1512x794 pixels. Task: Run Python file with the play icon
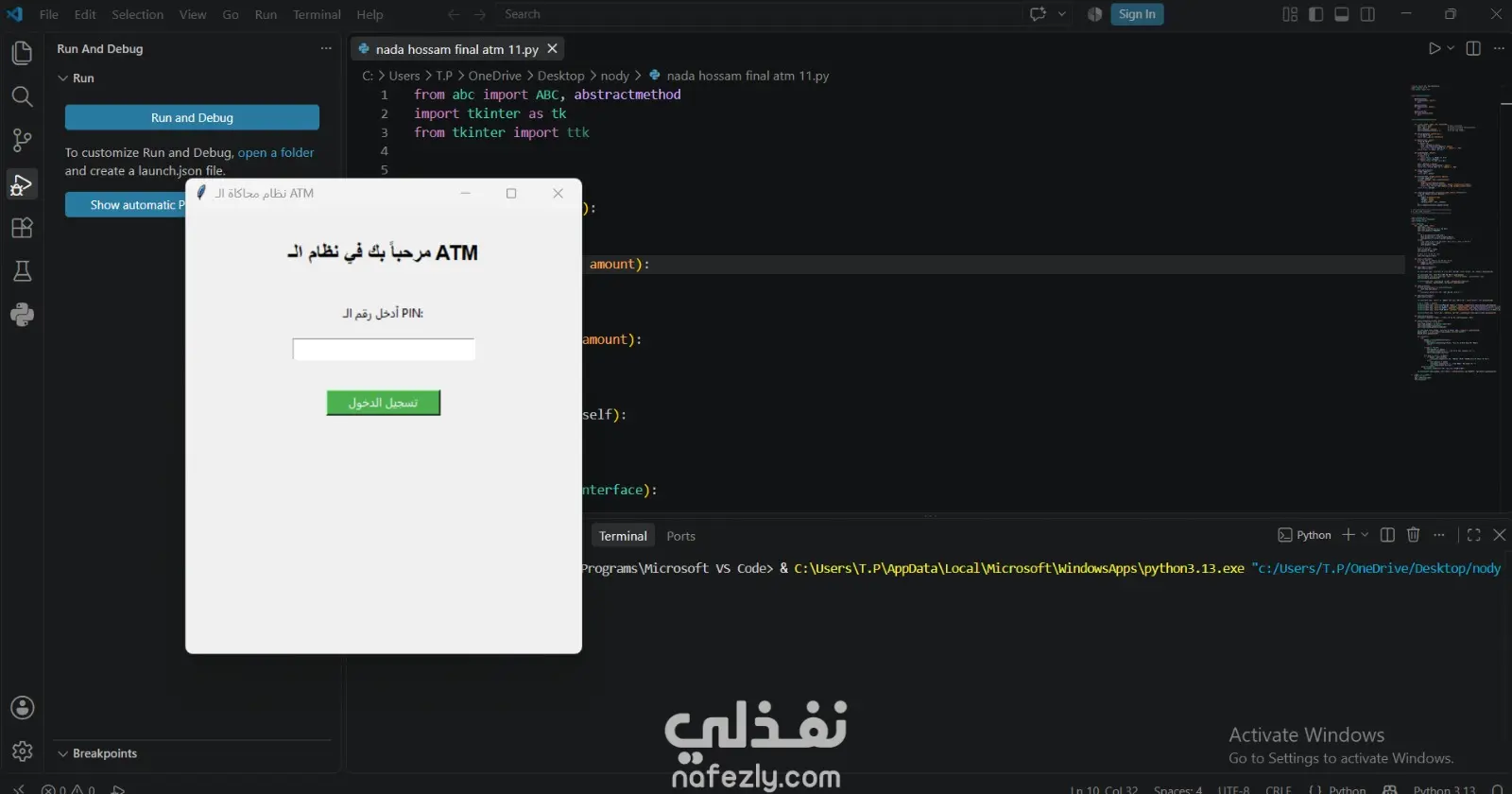1435,48
